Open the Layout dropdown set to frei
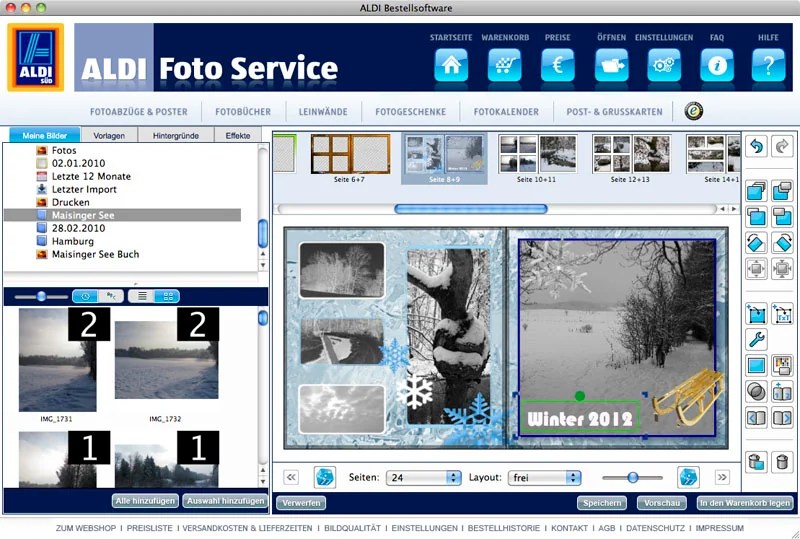Screen dimensions: 800x539 [544, 478]
